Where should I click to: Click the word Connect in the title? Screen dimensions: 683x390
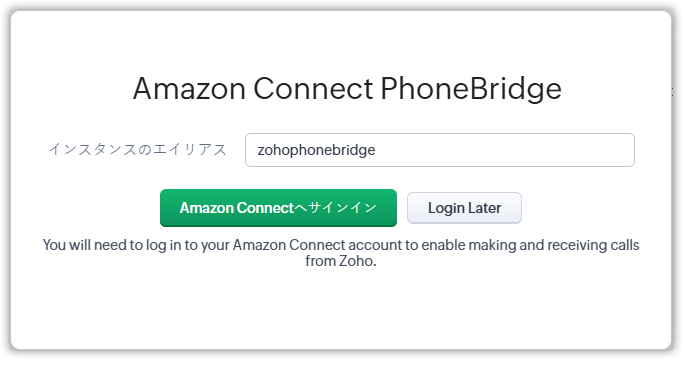pos(313,88)
